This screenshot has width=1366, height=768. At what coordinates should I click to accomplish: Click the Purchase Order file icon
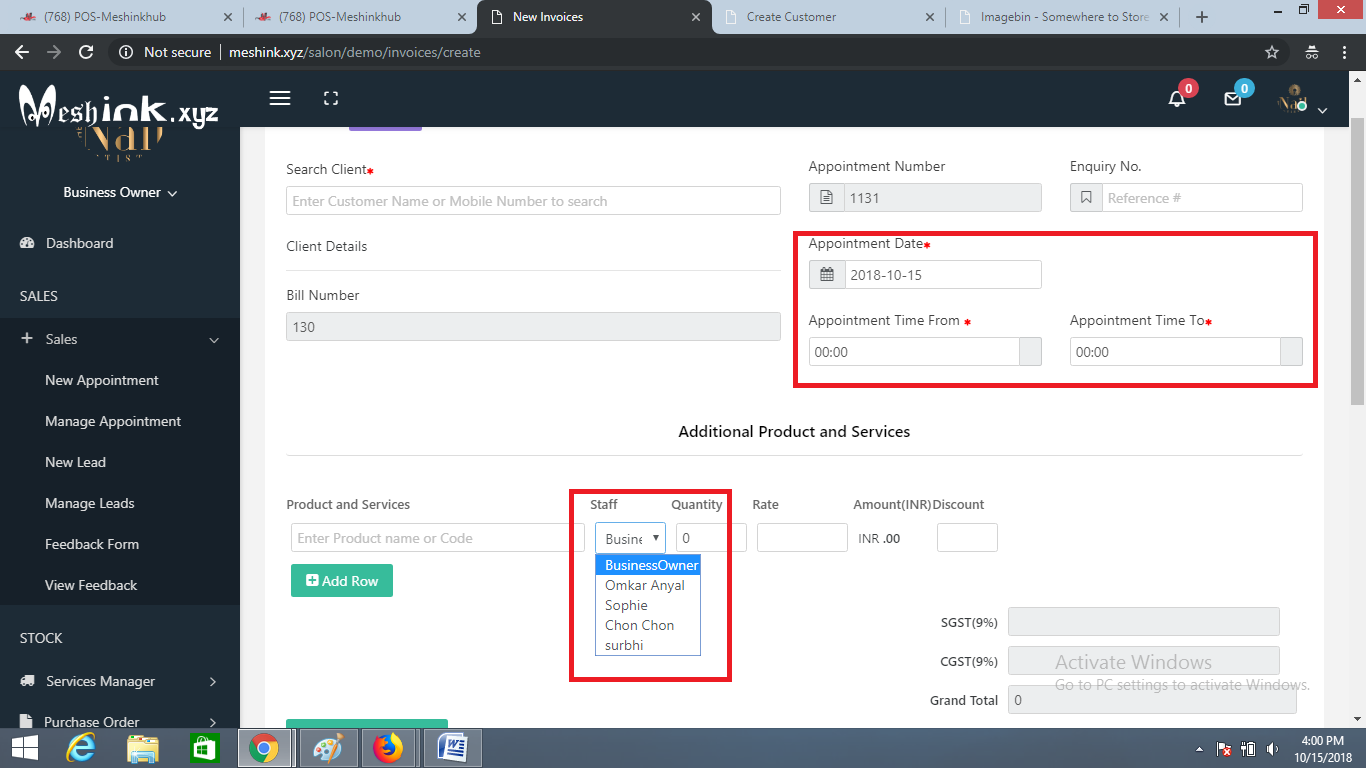pyautogui.click(x=27, y=722)
